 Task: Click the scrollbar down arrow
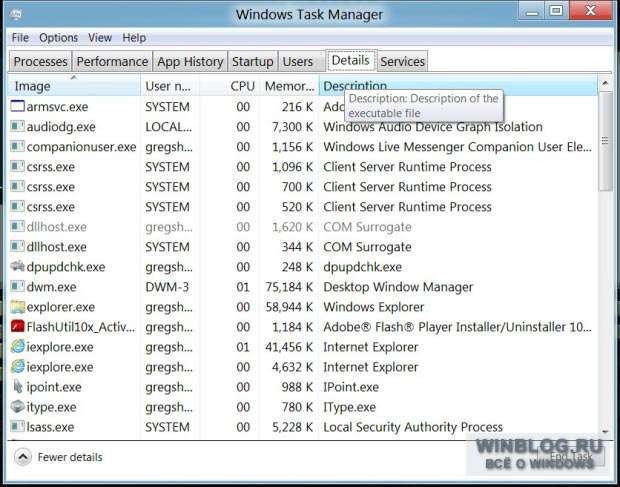click(x=605, y=432)
